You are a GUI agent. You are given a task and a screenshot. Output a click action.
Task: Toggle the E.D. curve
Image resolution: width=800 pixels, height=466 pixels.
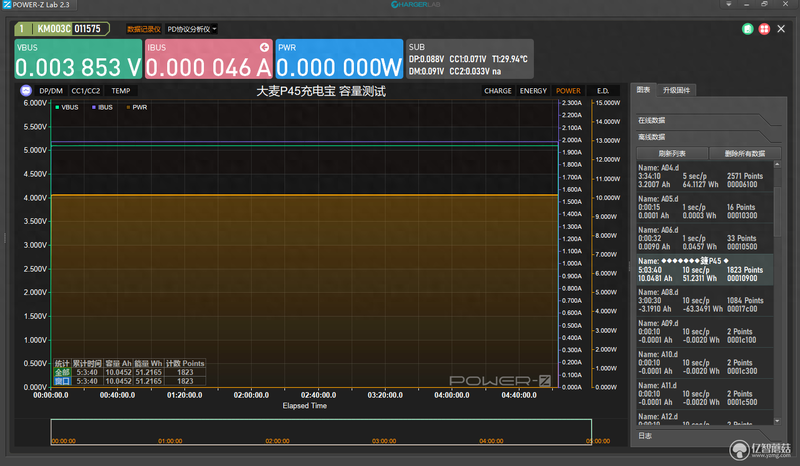coord(603,91)
